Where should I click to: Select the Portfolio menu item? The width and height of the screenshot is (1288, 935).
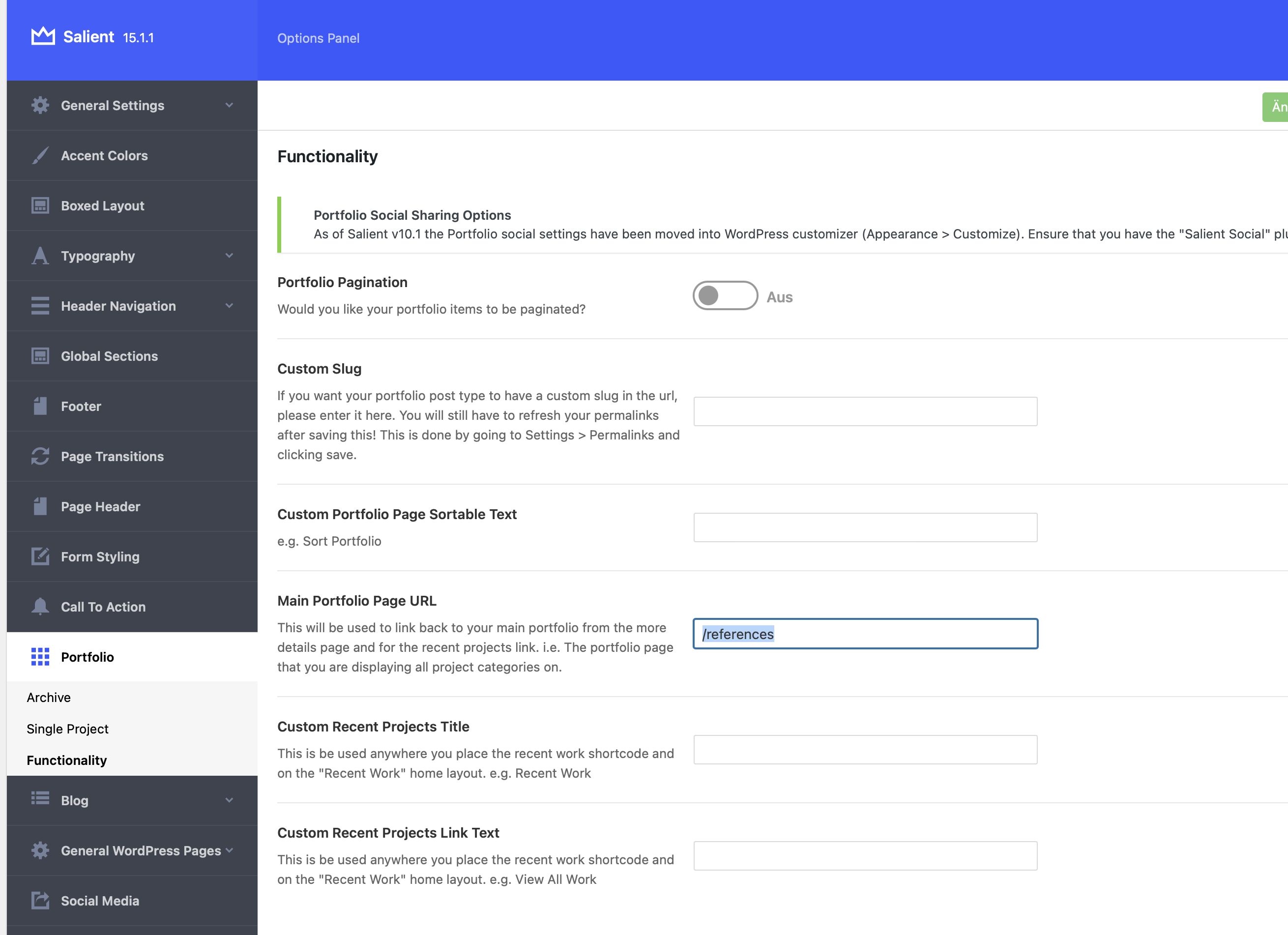132,657
